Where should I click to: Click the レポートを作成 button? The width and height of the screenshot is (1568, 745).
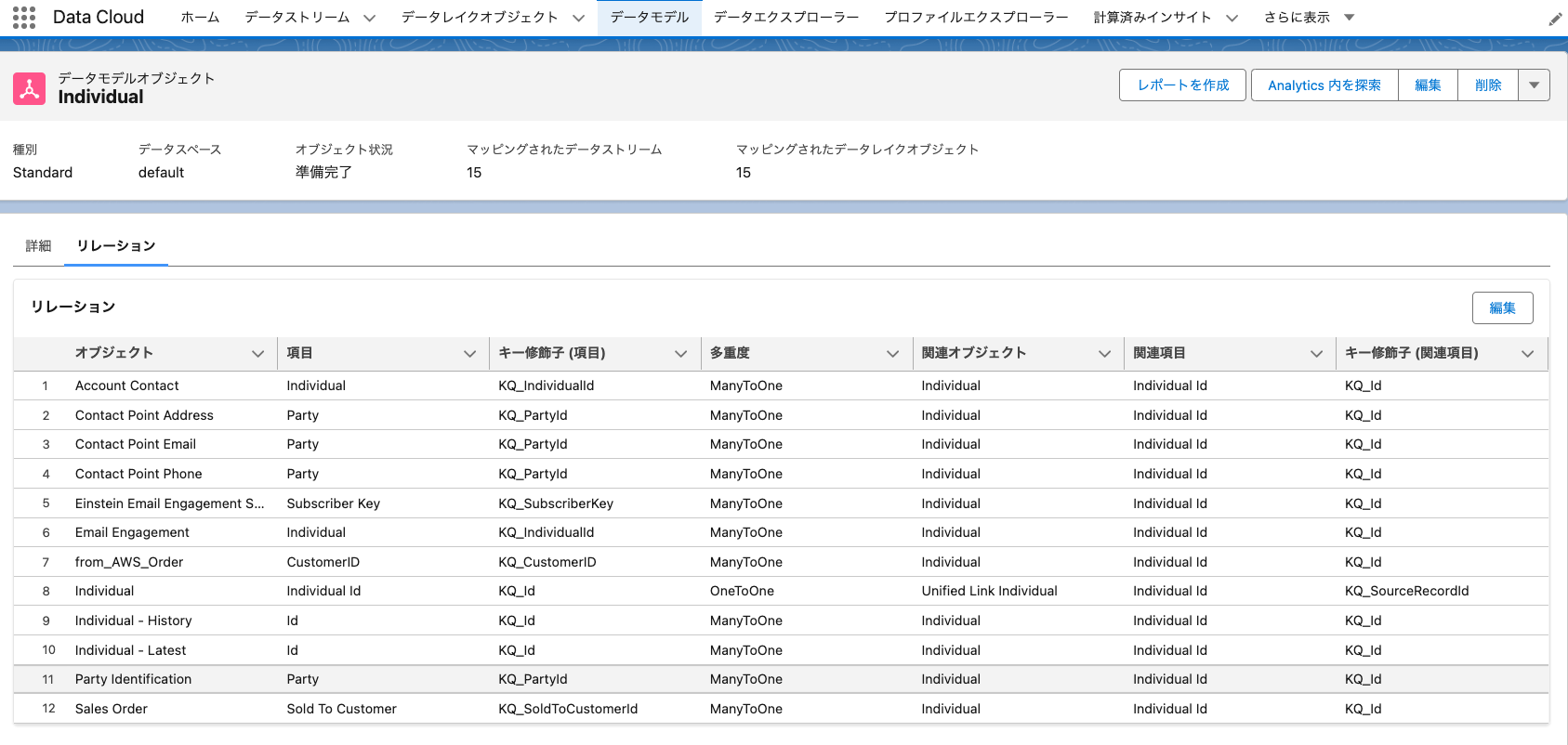coord(1182,85)
